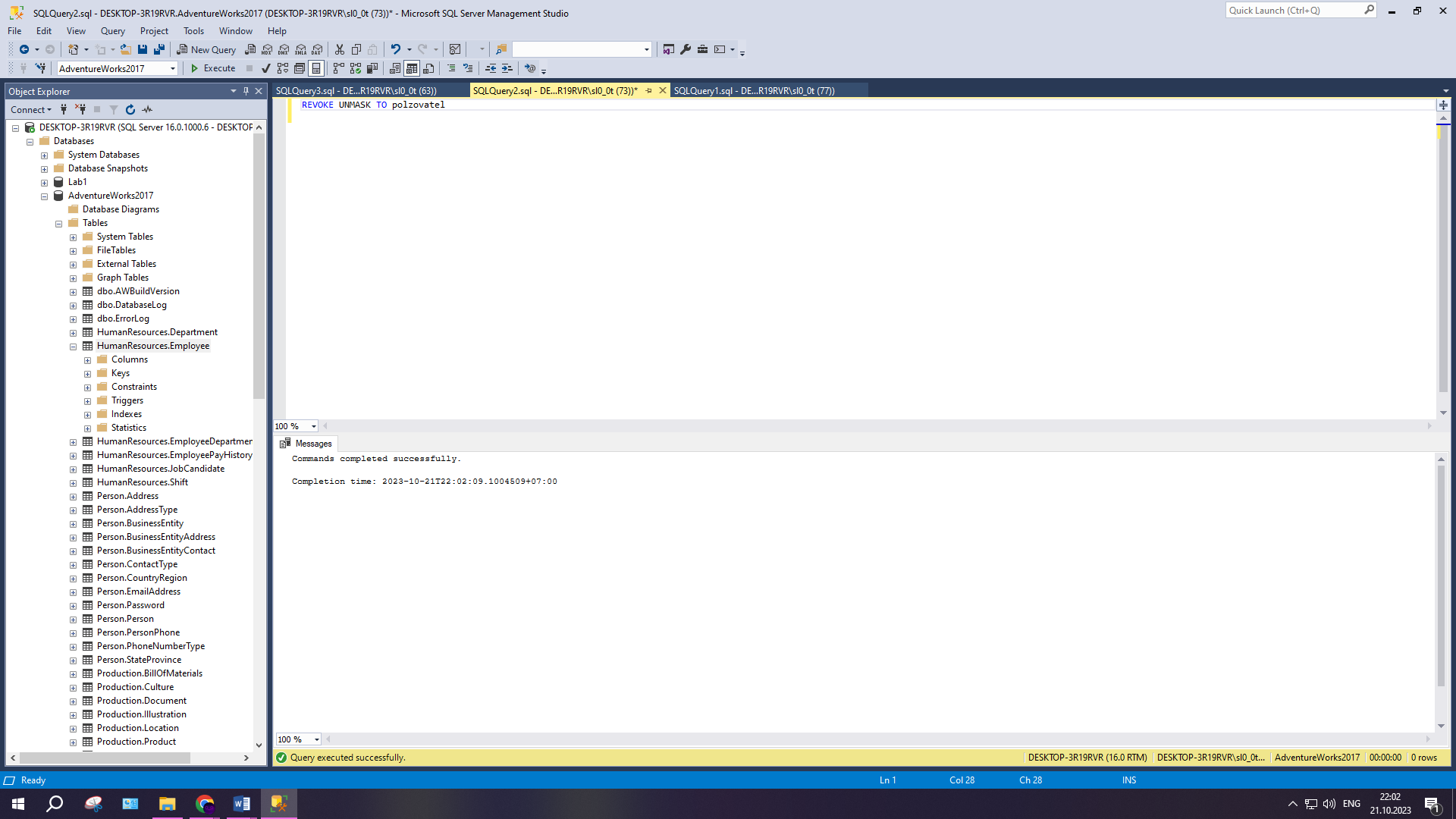Expand the Lab1 database node
The width and height of the screenshot is (1456, 819).
(45, 183)
